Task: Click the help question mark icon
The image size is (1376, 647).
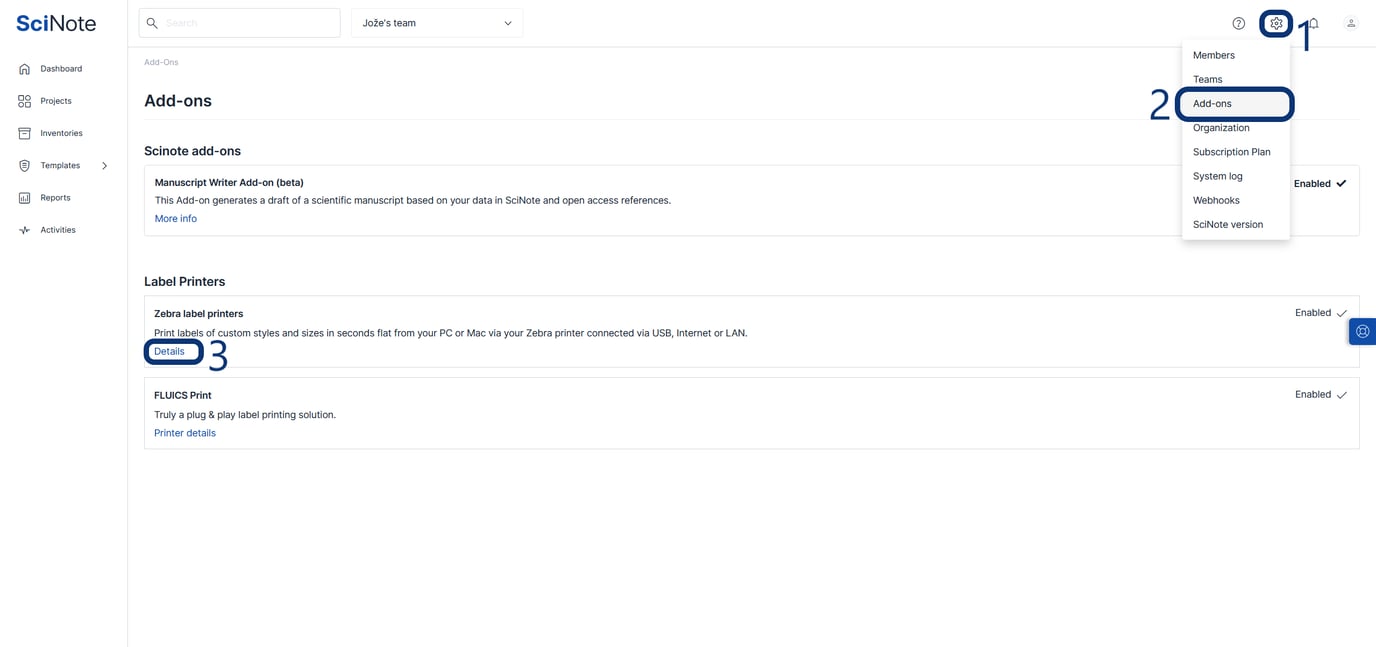Action: click(x=1238, y=23)
